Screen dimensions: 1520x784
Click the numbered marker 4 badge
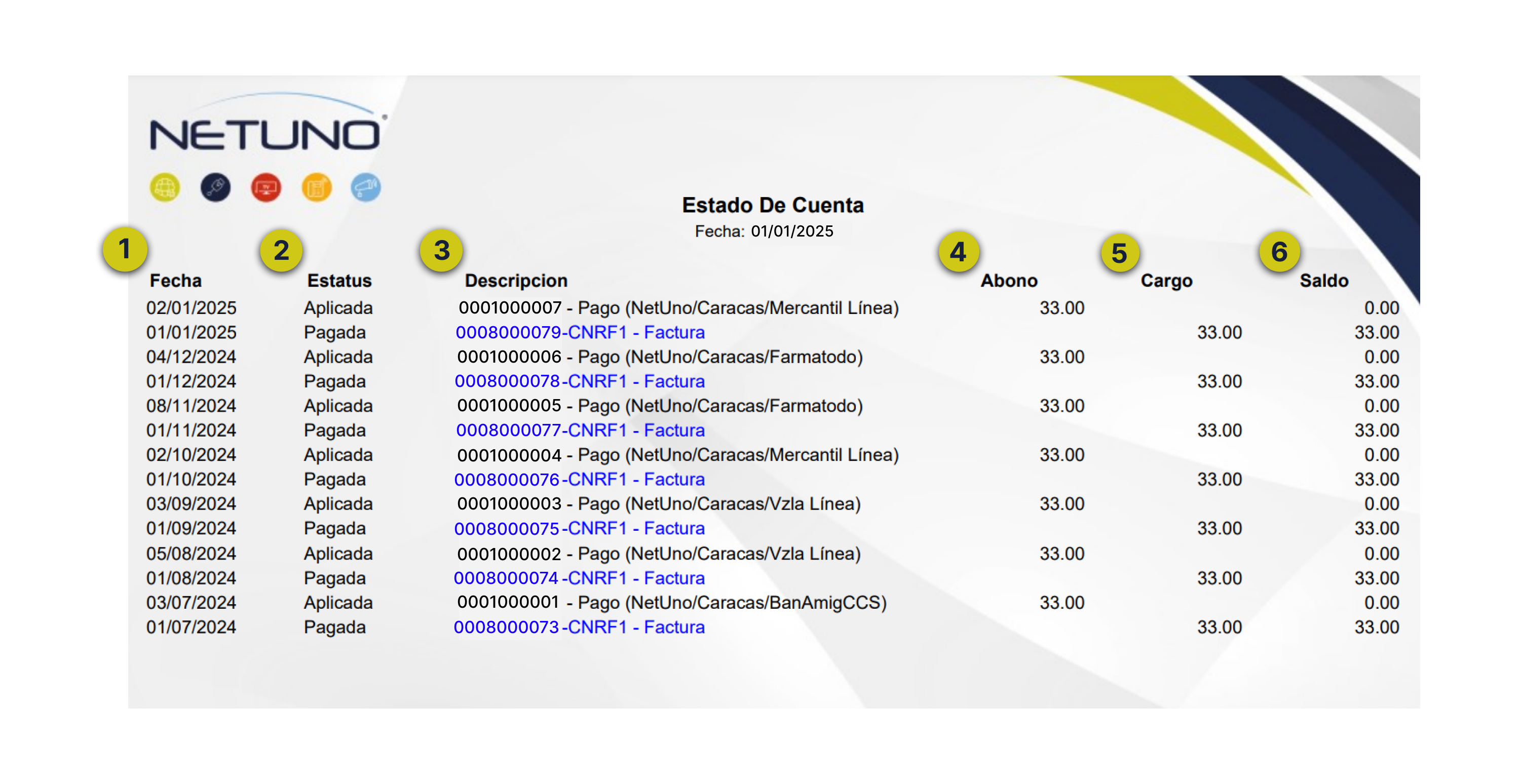958,253
